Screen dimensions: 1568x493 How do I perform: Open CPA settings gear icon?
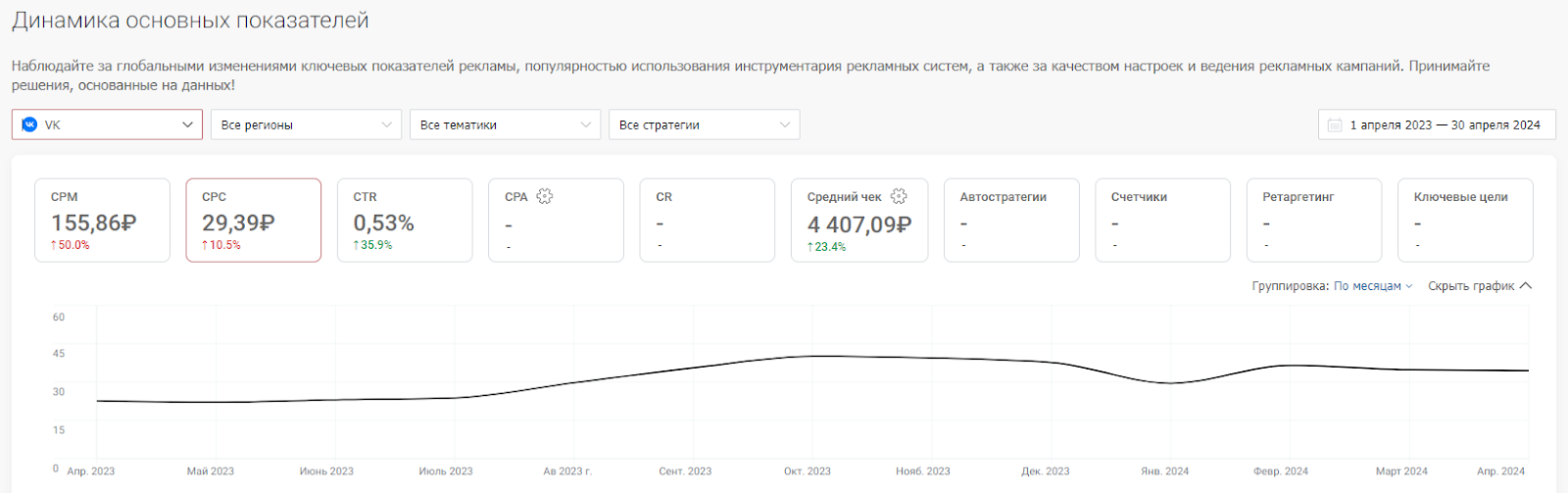(545, 196)
